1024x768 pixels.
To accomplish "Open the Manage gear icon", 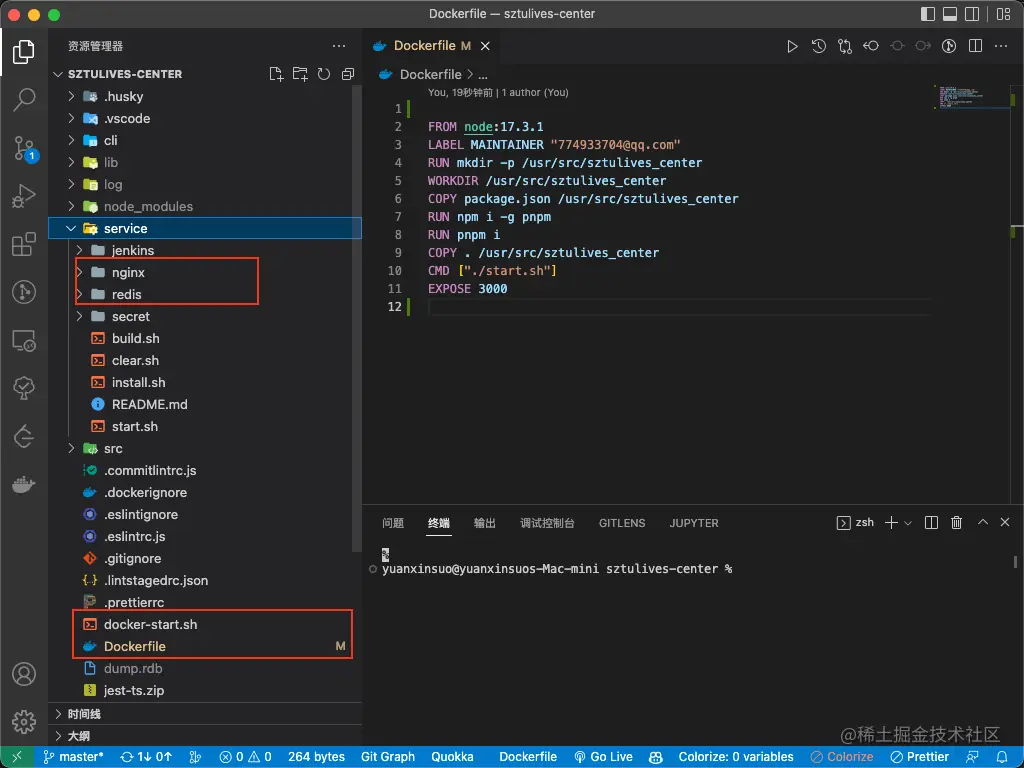I will [24, 722].
